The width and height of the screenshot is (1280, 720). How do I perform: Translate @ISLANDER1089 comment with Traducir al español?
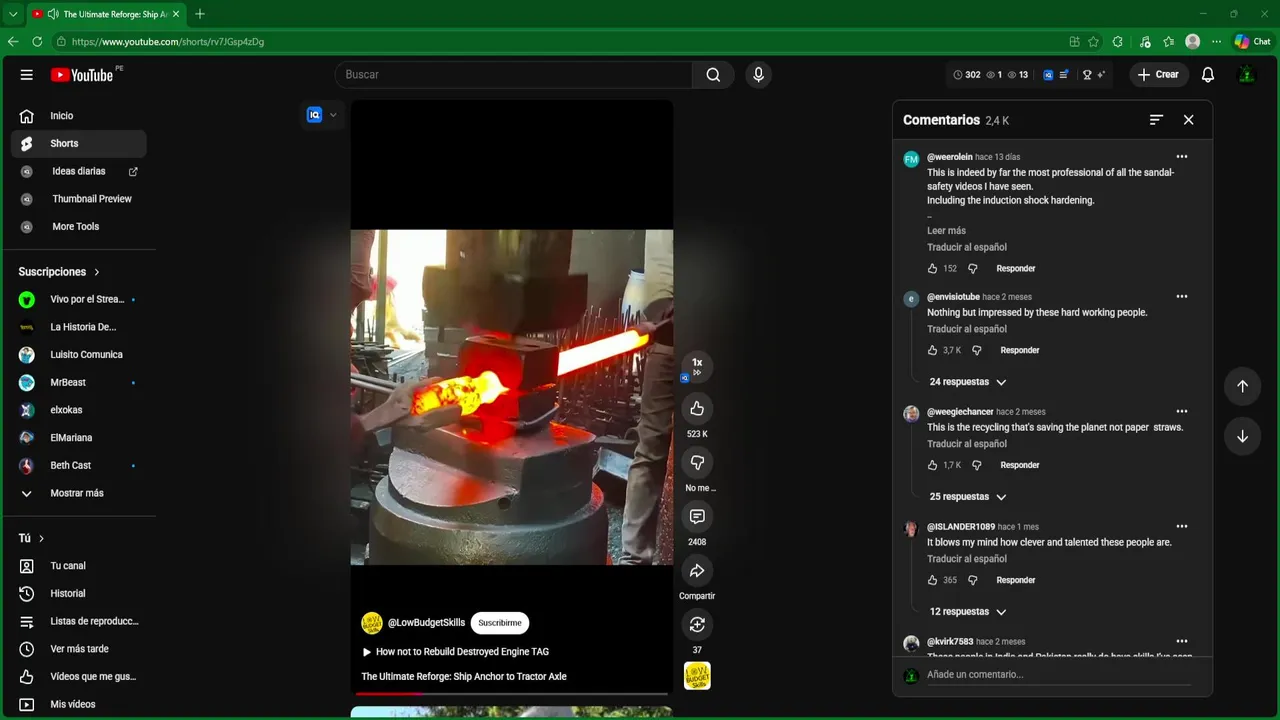967,559
